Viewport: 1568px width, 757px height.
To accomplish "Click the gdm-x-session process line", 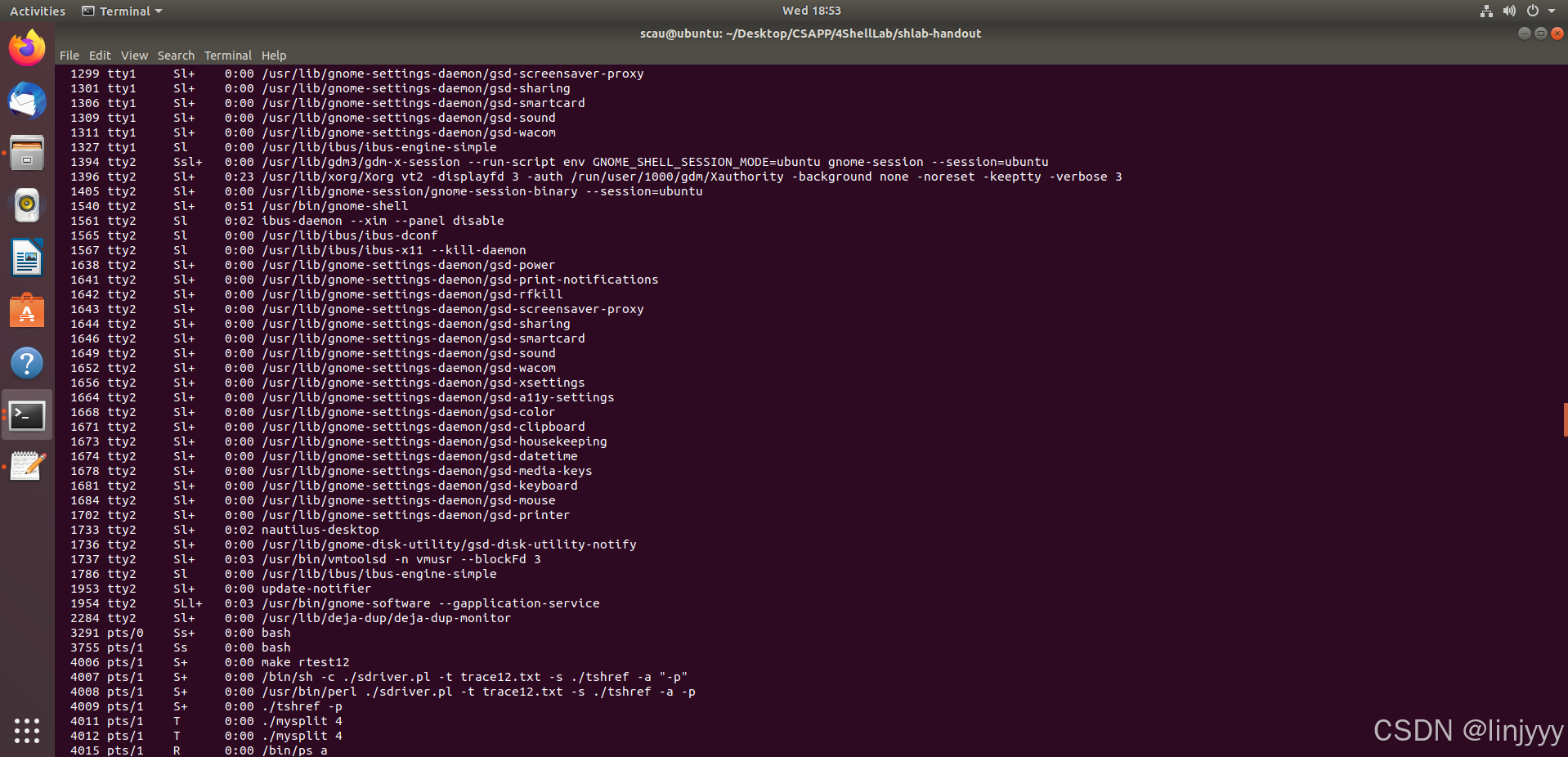I will point(559,162).
